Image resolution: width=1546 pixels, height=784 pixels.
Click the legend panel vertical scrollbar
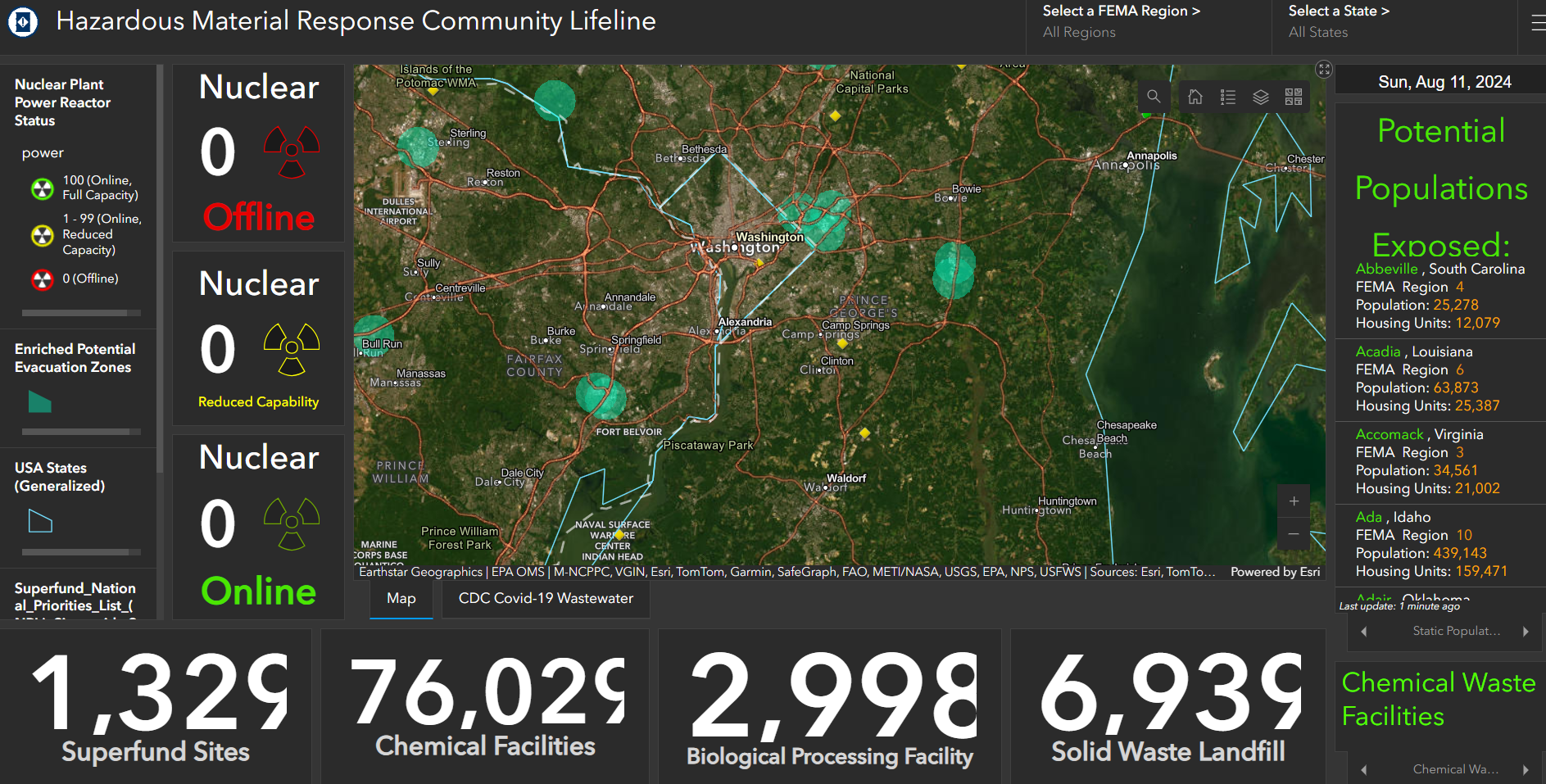point(160,270)
